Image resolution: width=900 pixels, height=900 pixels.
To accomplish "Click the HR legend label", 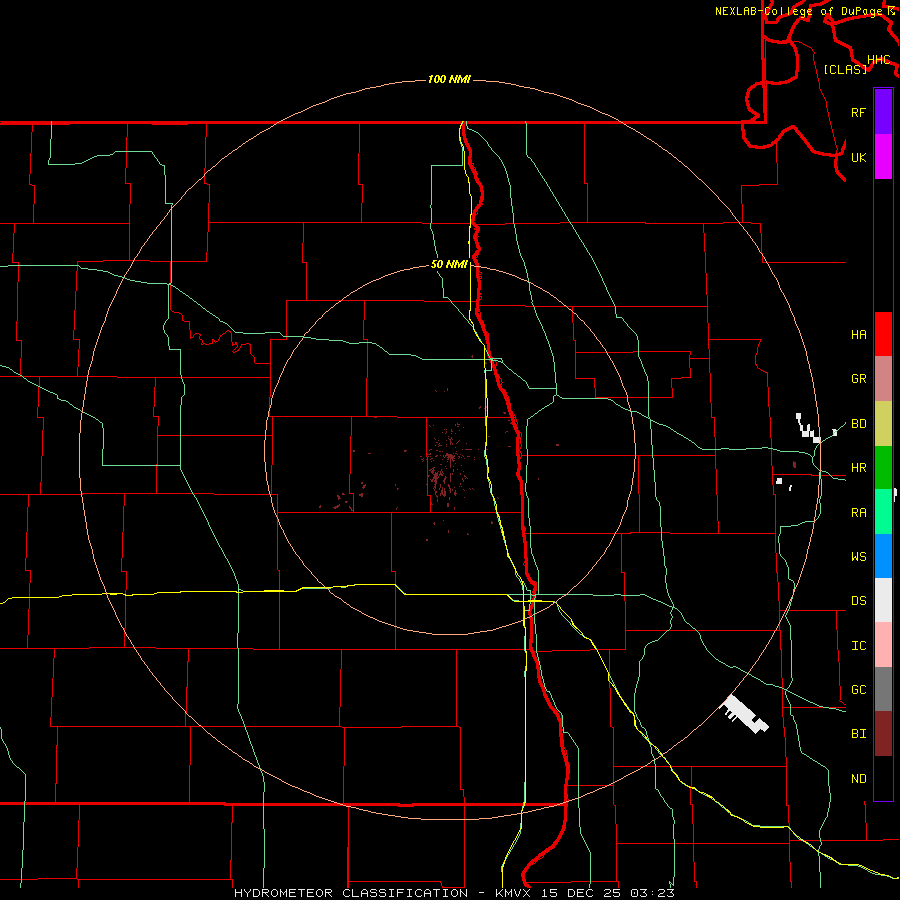I will click(x=858, y=468).
